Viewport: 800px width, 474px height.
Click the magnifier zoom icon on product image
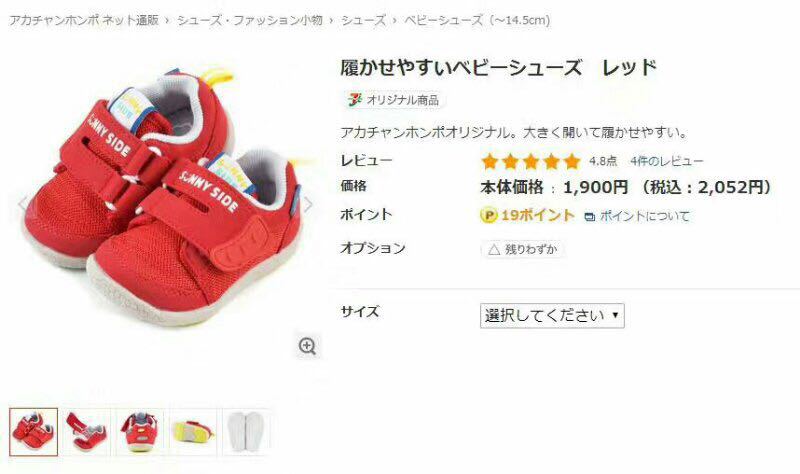pos(308,346)
